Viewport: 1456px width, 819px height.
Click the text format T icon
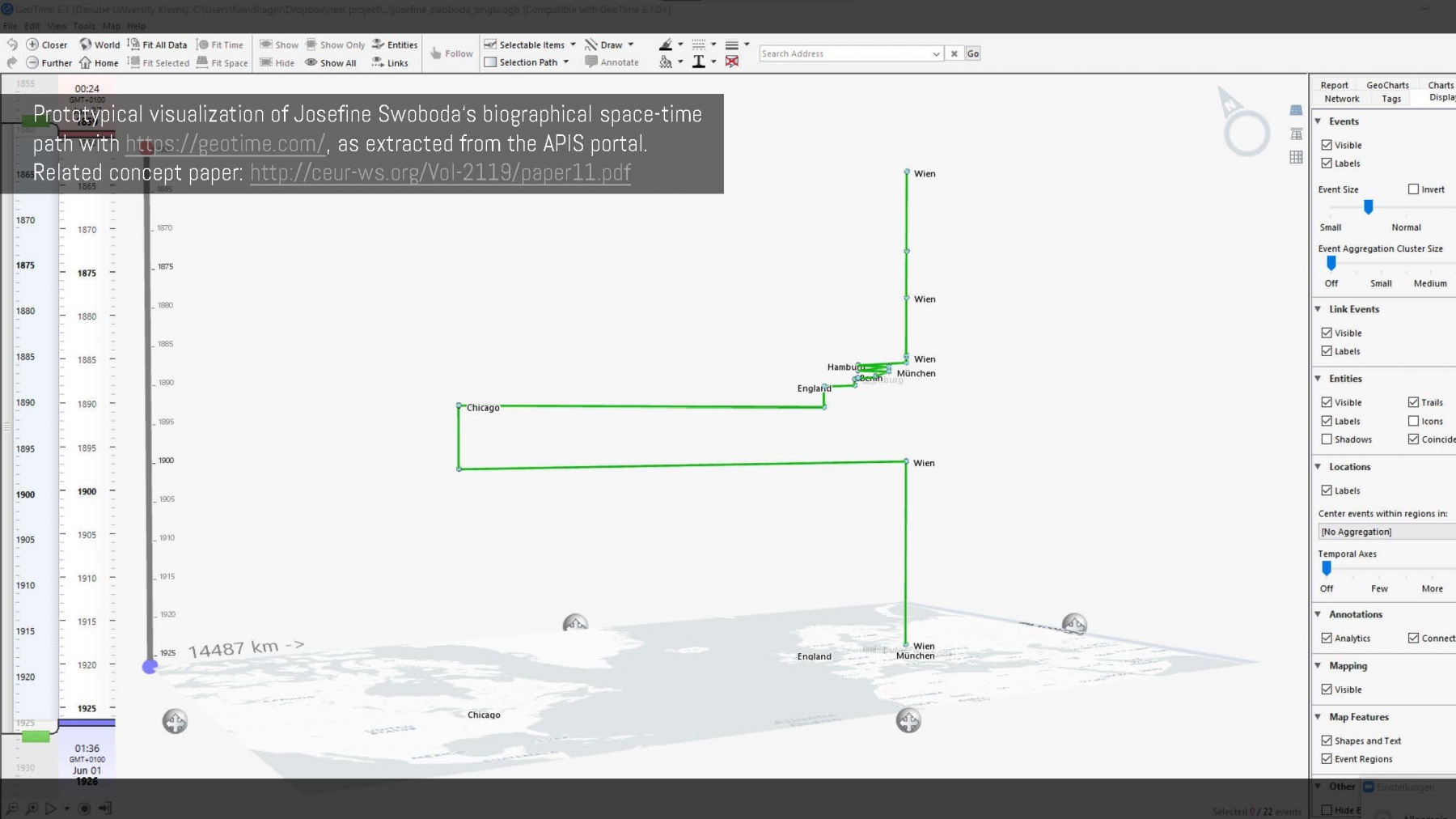pyautogui.click(x=699, y=62)
